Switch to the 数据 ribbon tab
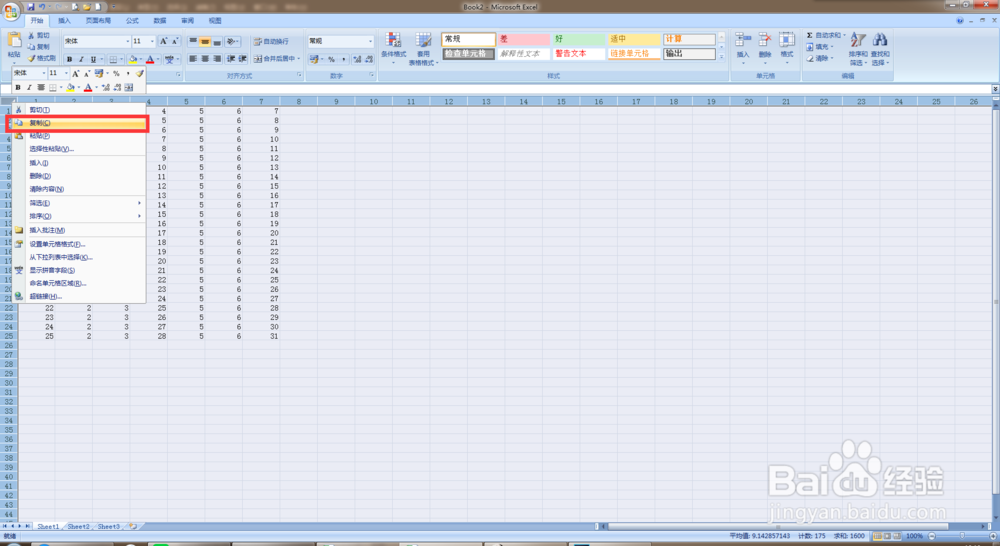The height and width of the screenshot is (546, 1000). pyautogui.click(x=159, y=20)
